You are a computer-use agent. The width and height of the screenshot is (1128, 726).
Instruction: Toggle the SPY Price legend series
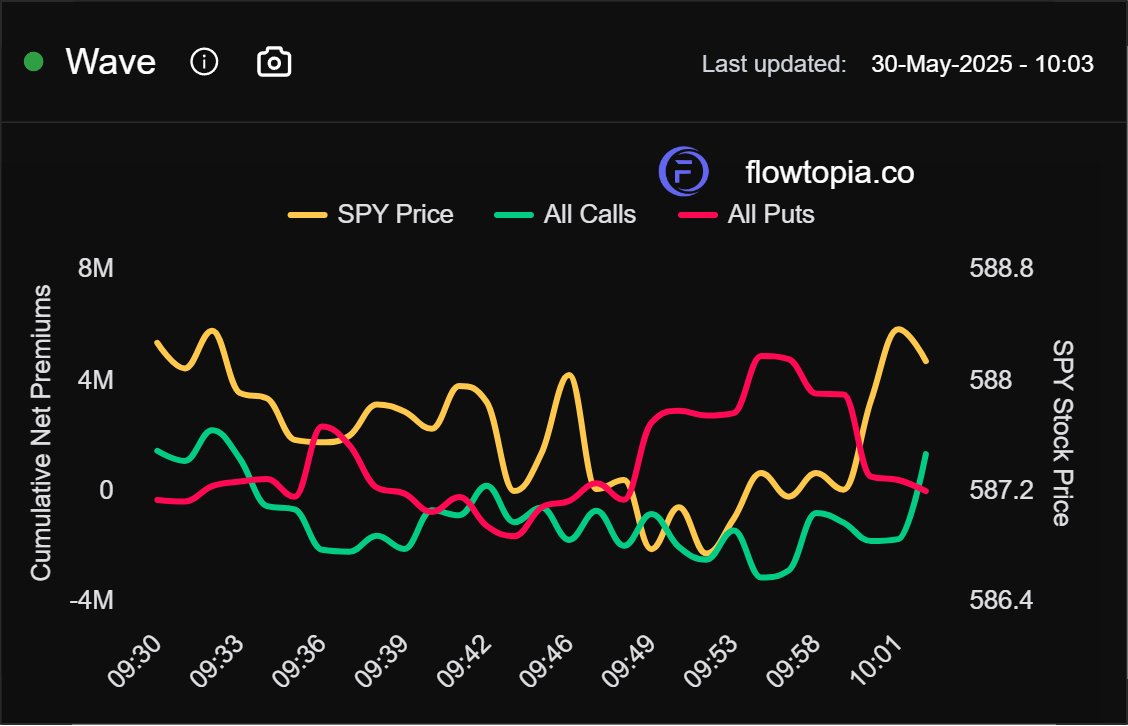pyautogui.click(x=370, y=214)
